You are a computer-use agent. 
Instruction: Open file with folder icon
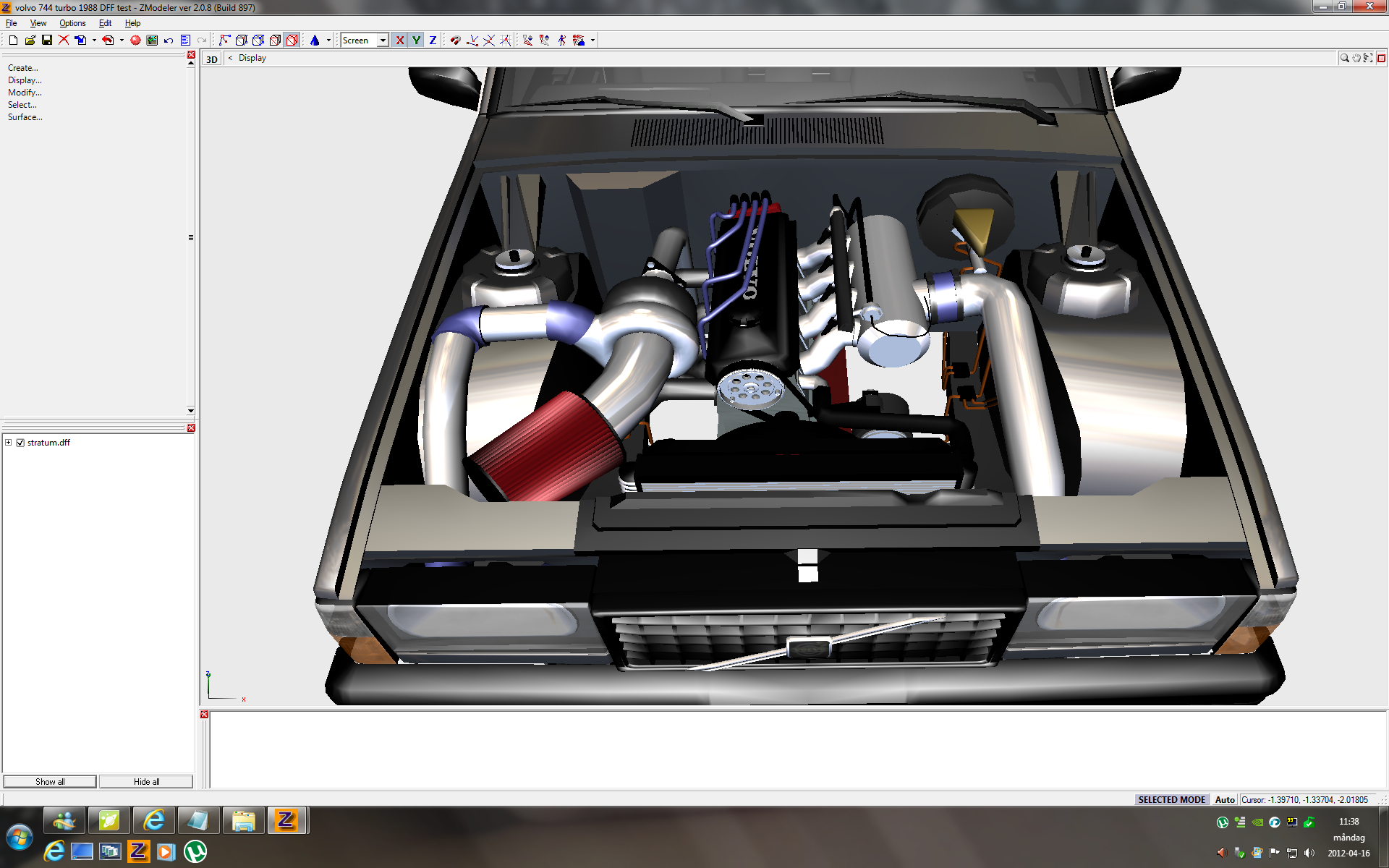[x=30, y=41]
